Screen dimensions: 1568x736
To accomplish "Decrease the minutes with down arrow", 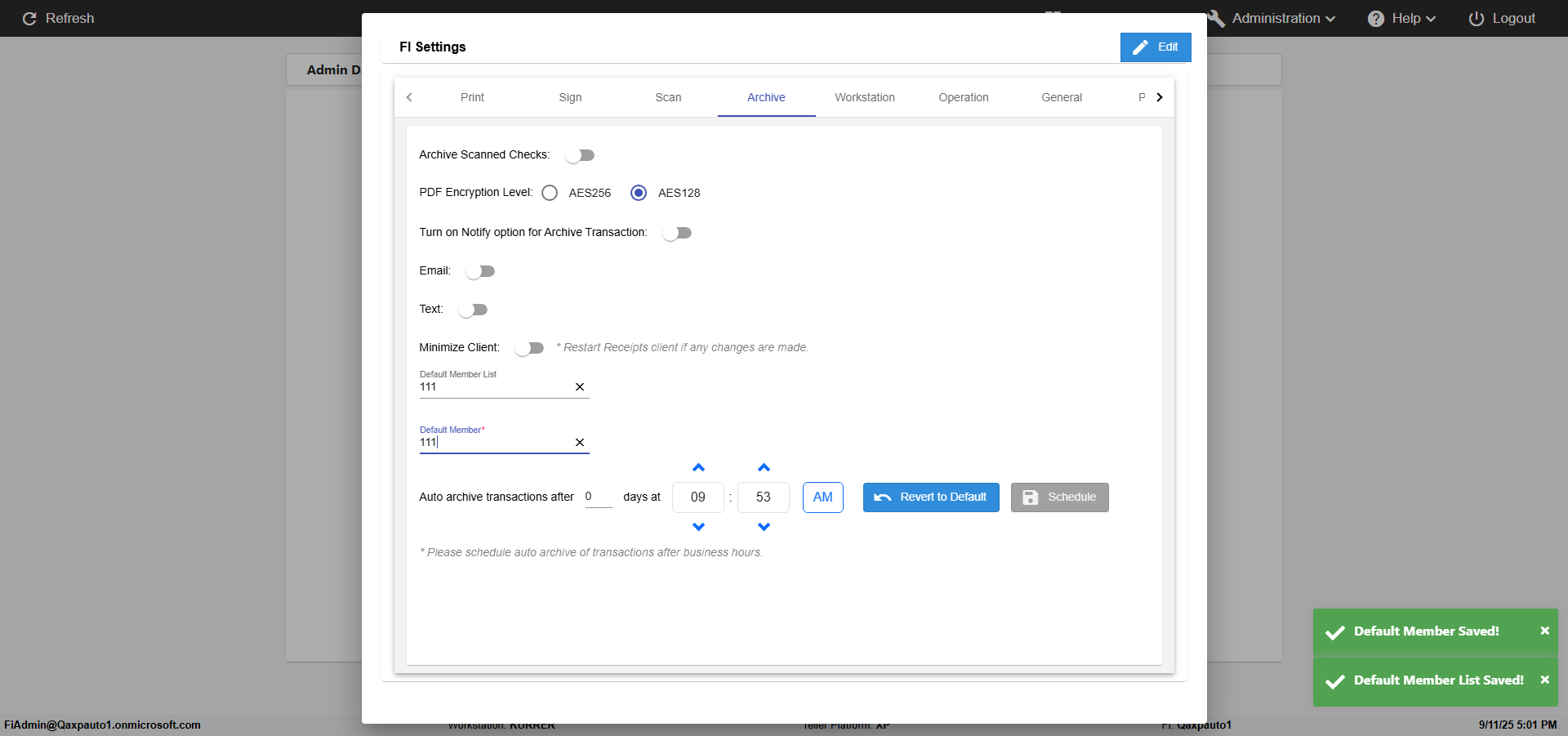I will click(x=764, y=527).
